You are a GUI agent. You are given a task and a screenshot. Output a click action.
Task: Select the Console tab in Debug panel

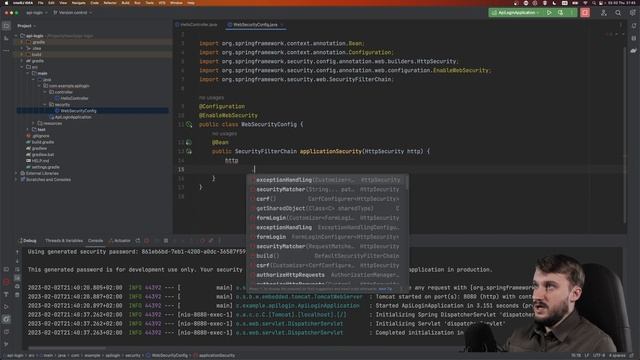click(x=96, y=241)
